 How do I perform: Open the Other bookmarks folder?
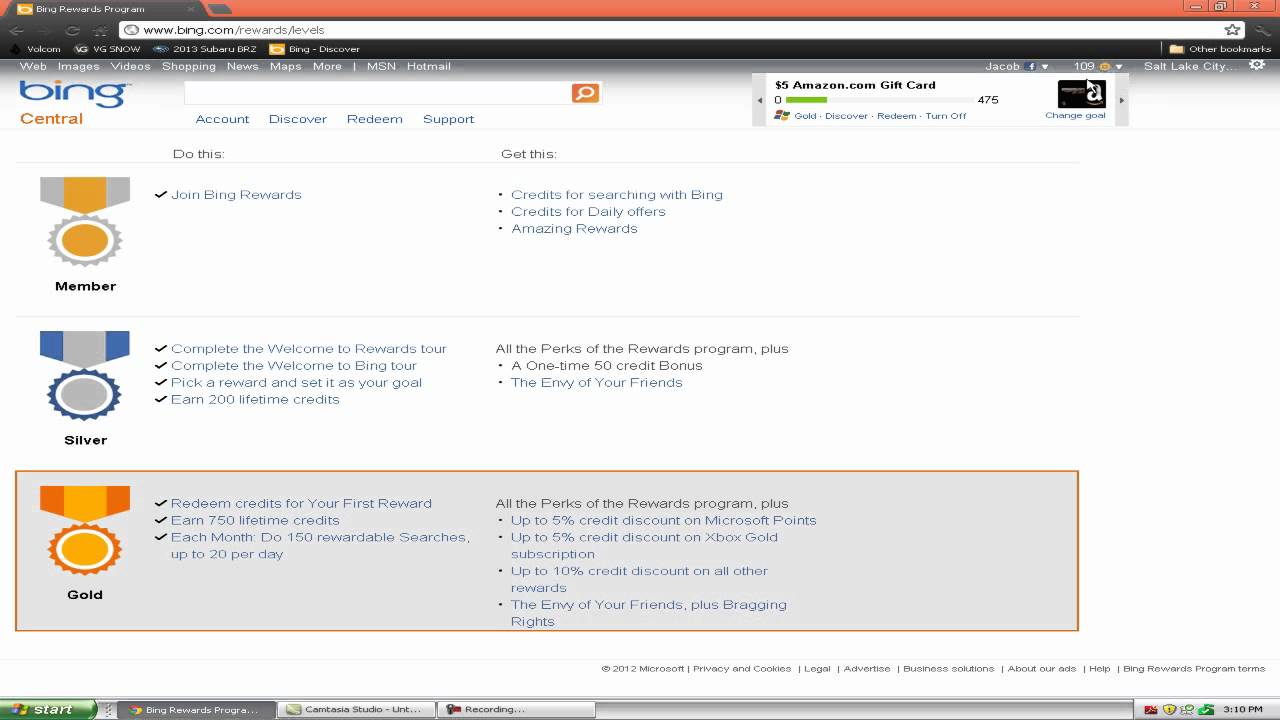1220,49
